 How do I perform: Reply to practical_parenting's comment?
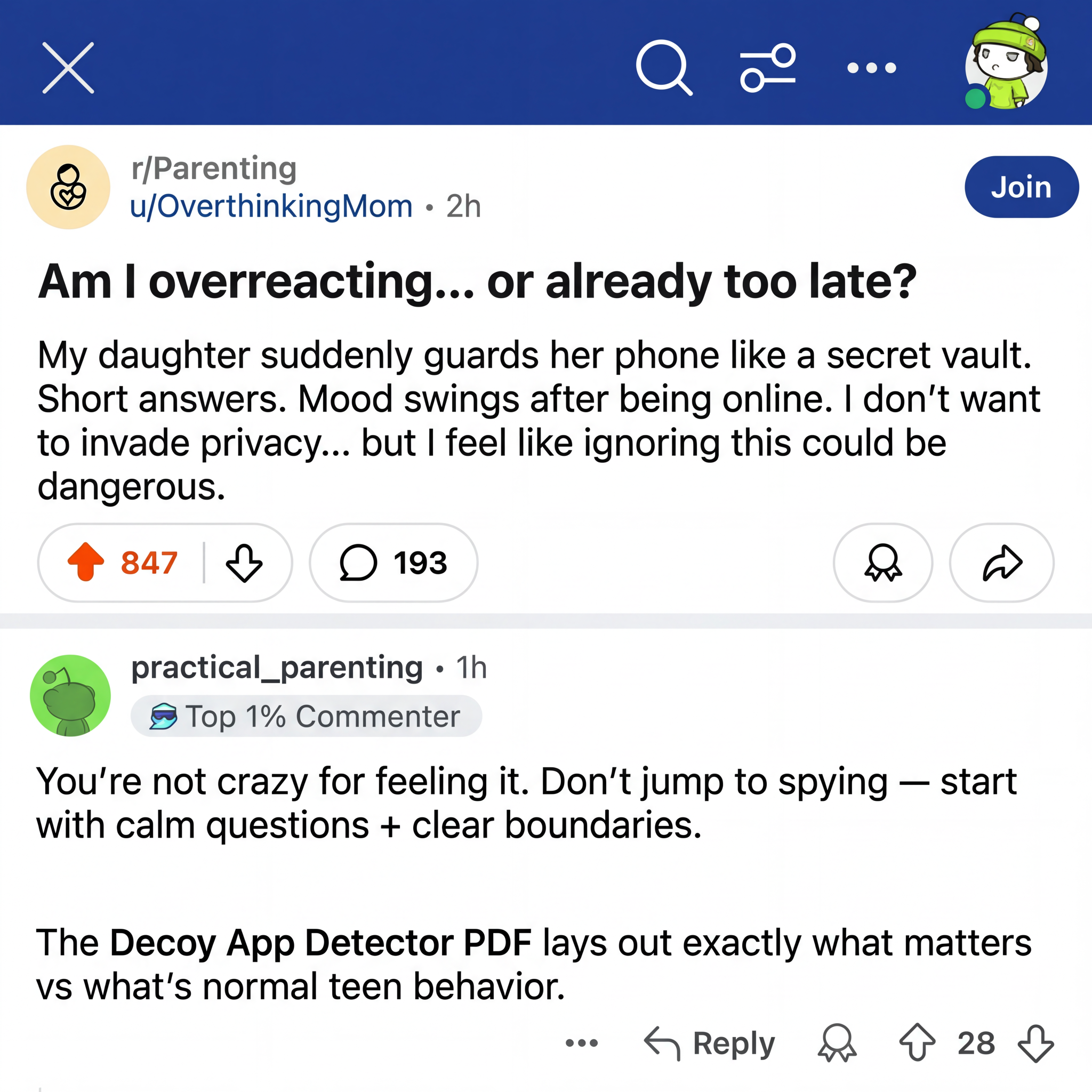point(709,1043)
